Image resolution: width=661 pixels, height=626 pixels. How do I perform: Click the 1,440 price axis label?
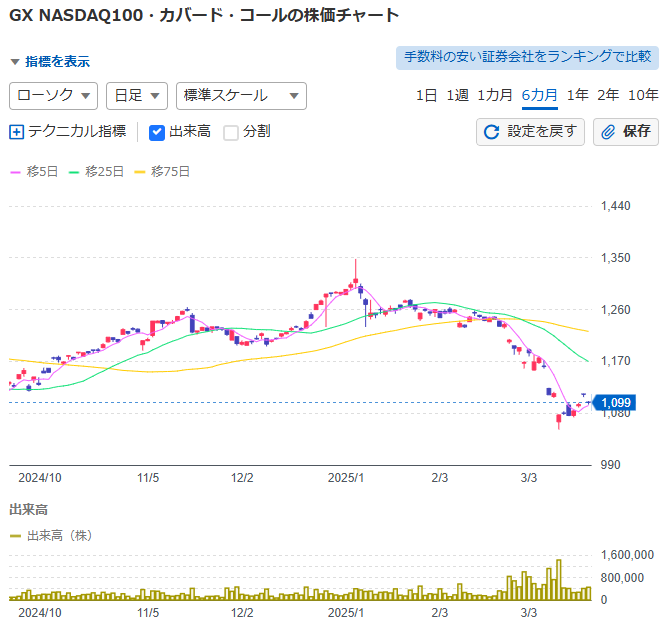[615, 206]
